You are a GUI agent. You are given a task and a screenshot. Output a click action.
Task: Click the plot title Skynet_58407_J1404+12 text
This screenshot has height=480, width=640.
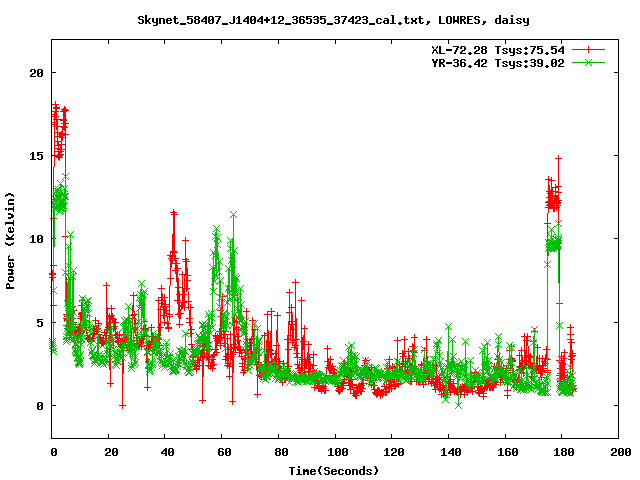(x=333, y=20)
